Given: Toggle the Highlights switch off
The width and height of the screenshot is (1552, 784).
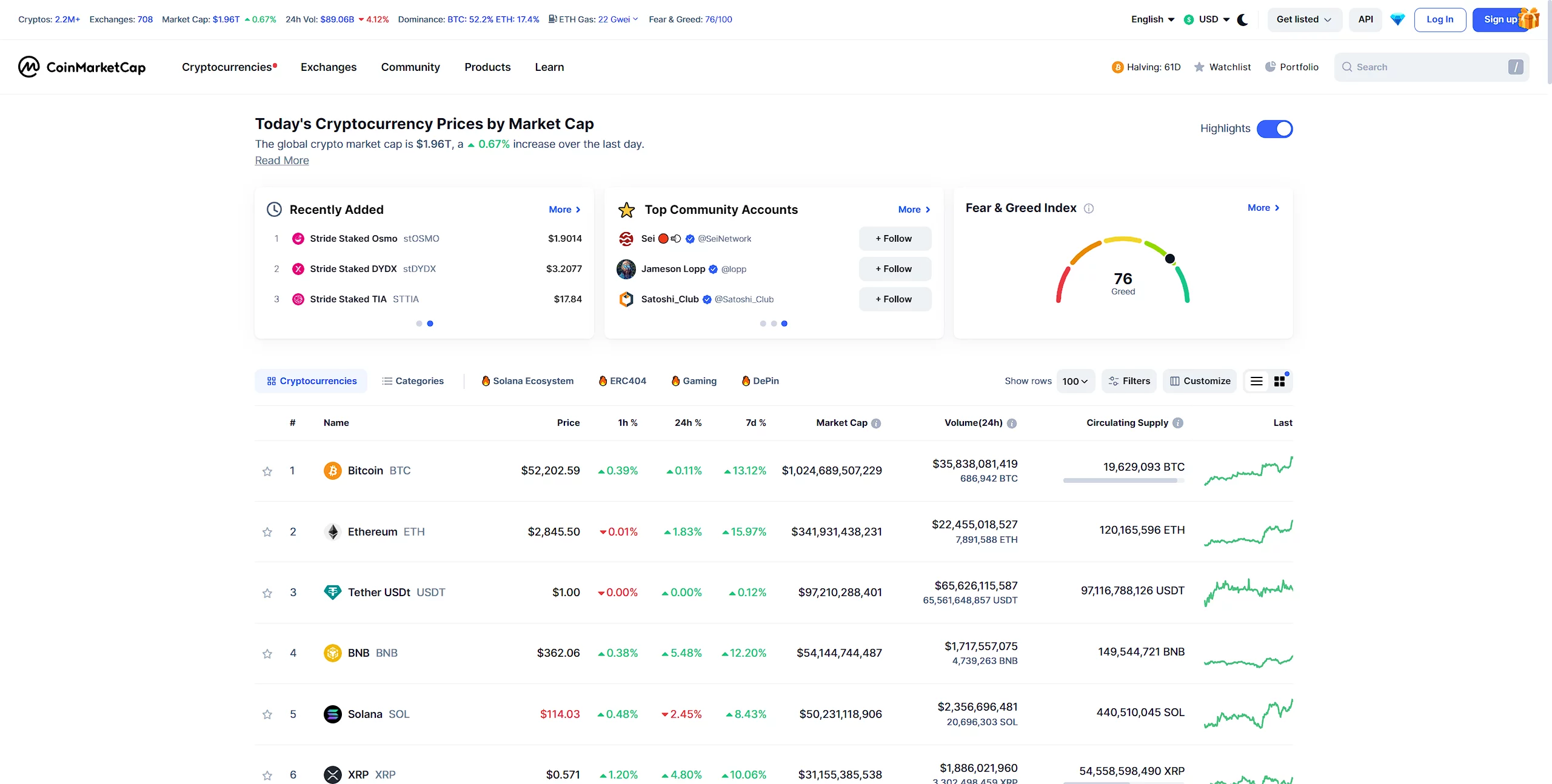Looking at the screenshot, I should click(x=1274, y=128).
